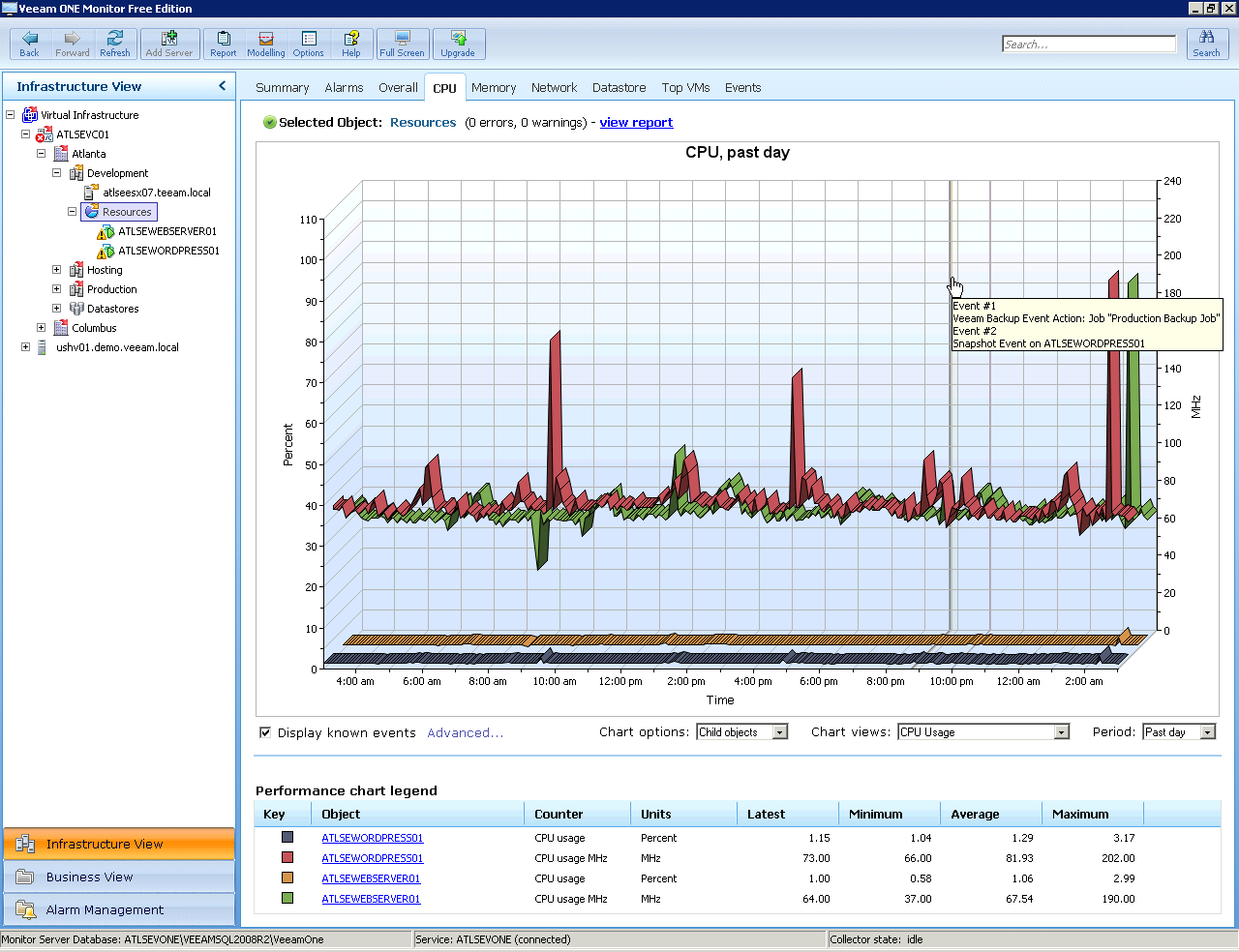Switch to the Overall tab

(x=398, y=88)
